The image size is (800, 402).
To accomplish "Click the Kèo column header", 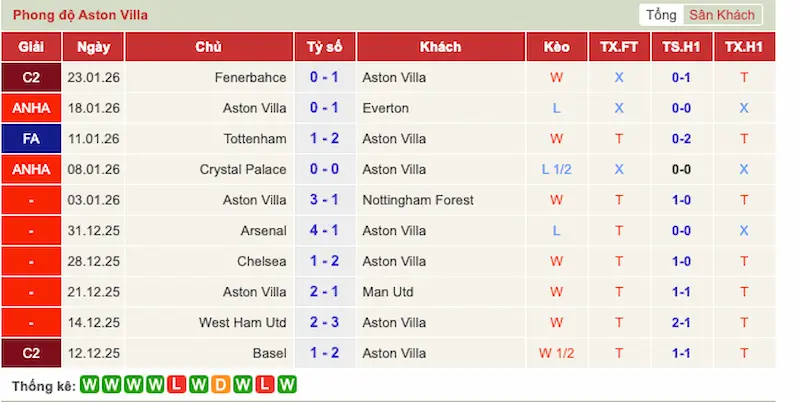I will pos(556,47).
